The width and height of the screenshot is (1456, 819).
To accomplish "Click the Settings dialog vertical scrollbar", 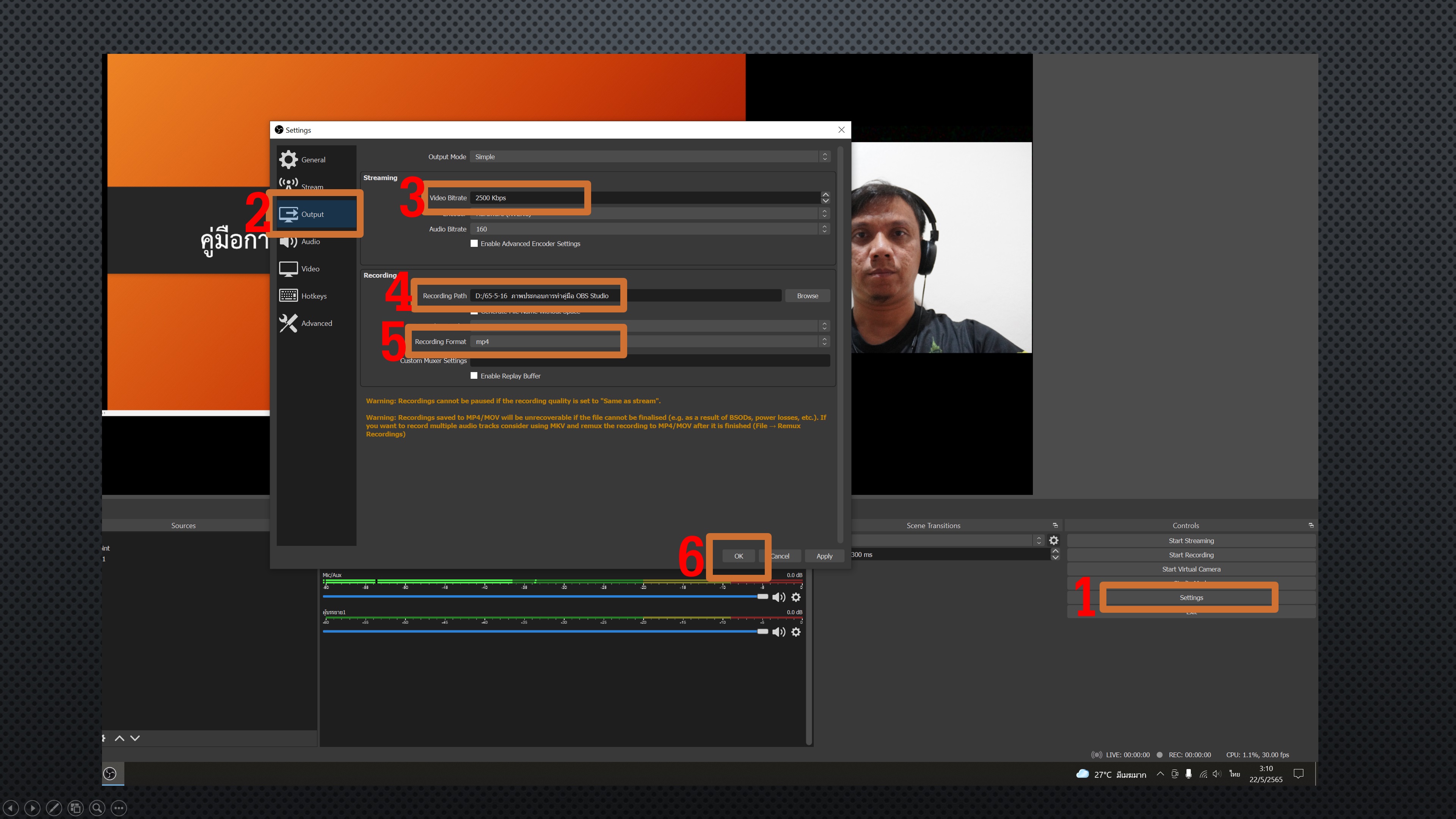I will (840, 345).
